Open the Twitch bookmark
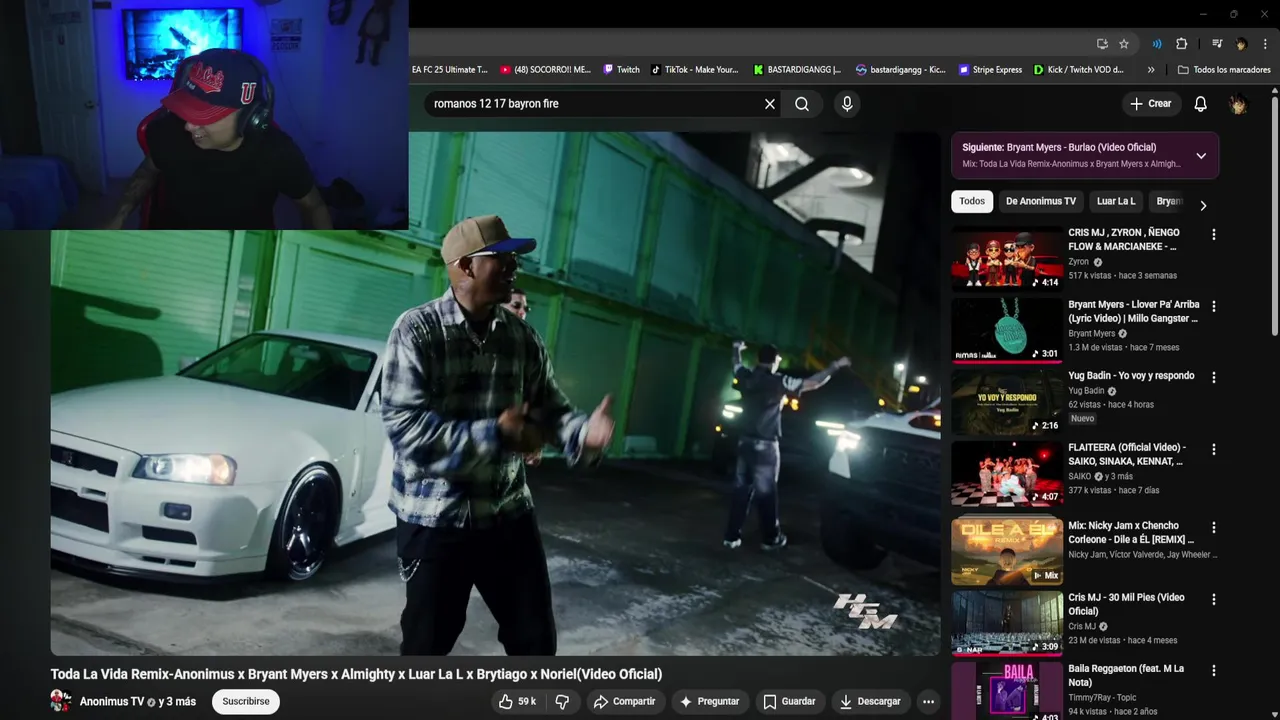The width and height of the screenshot is (1280, 720). [621, 70]
